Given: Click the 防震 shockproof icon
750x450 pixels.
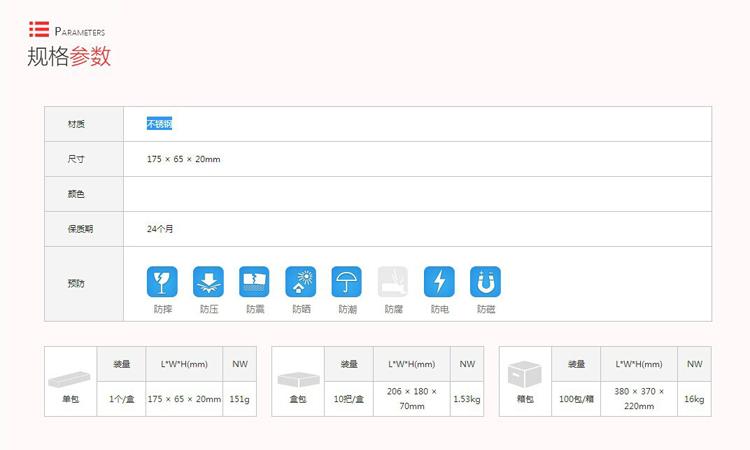Looking at the screenshot, I should pyautogui.click(x=254, y=281).
